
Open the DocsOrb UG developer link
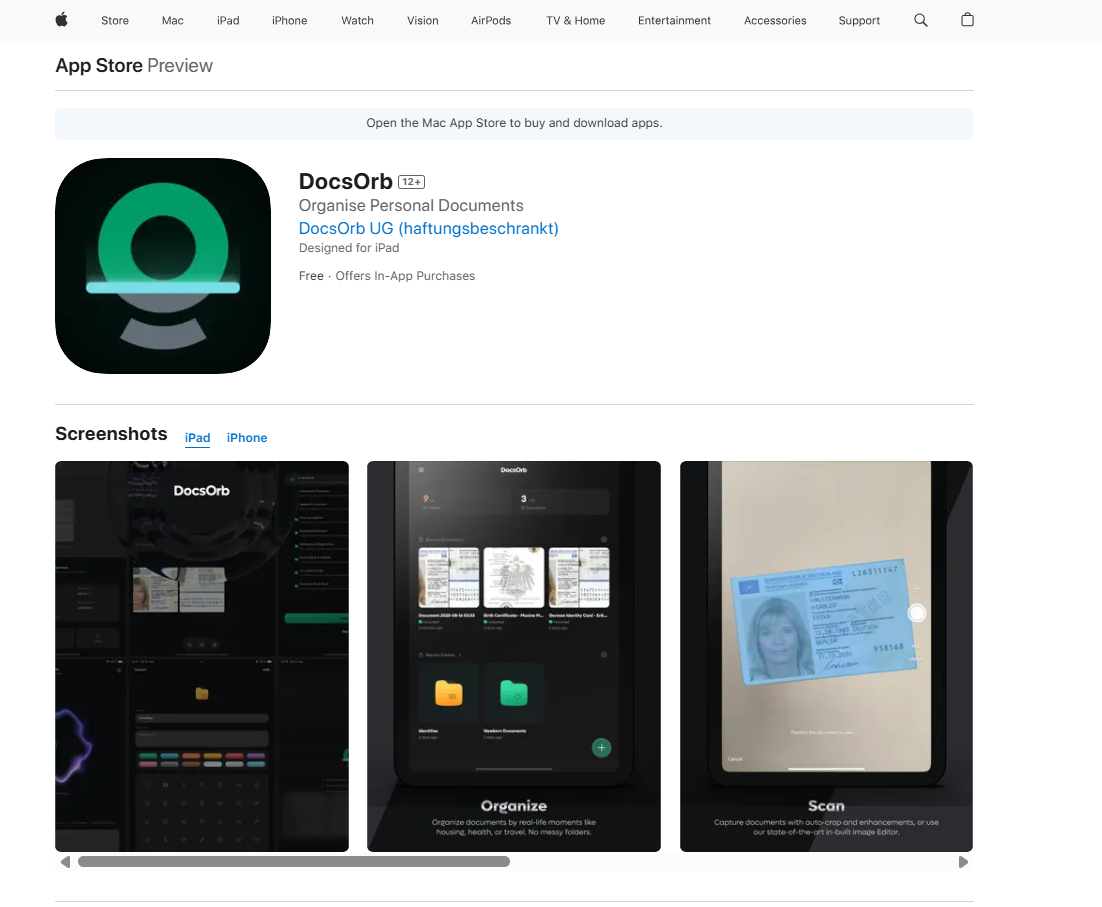[x=428, y=228]
